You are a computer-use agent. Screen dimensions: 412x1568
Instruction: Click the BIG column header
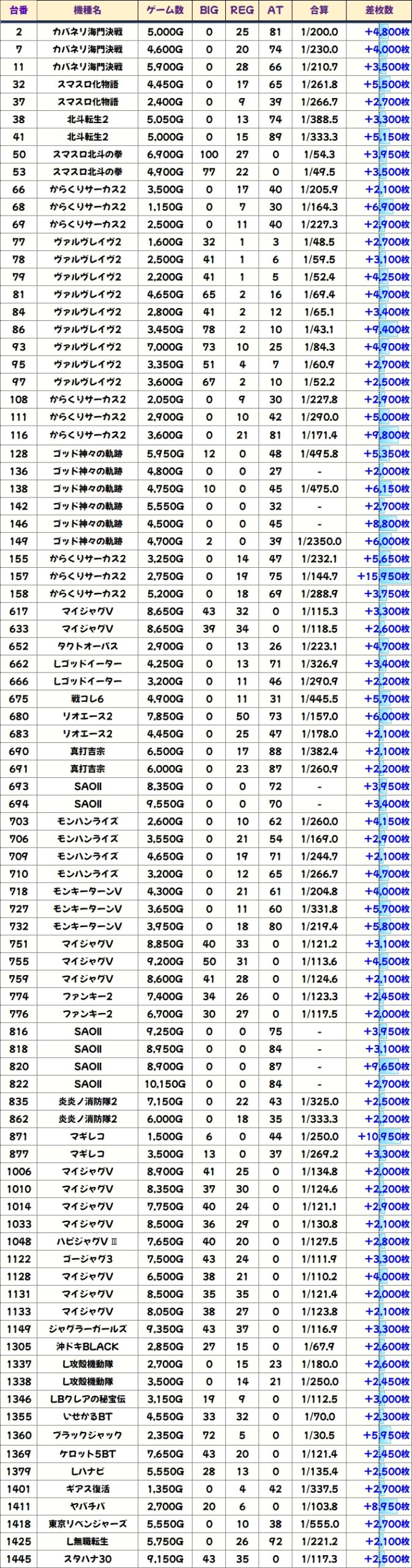(209, 10)
